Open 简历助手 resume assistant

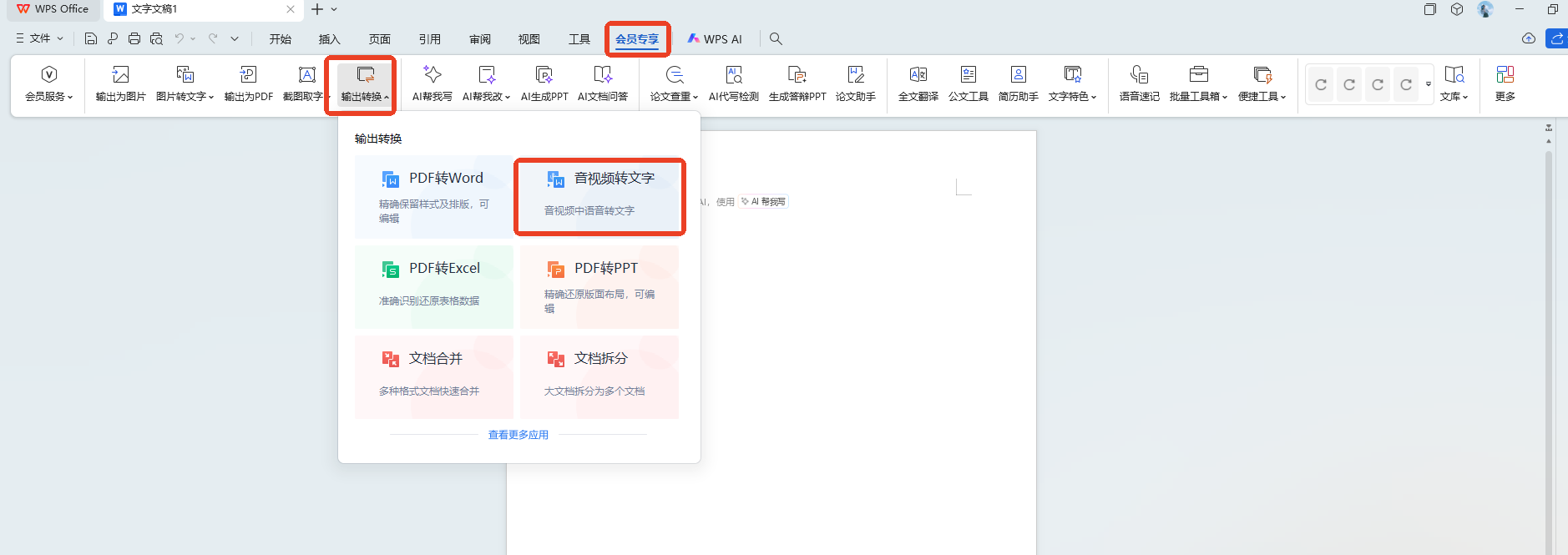tap(1018, 84)
